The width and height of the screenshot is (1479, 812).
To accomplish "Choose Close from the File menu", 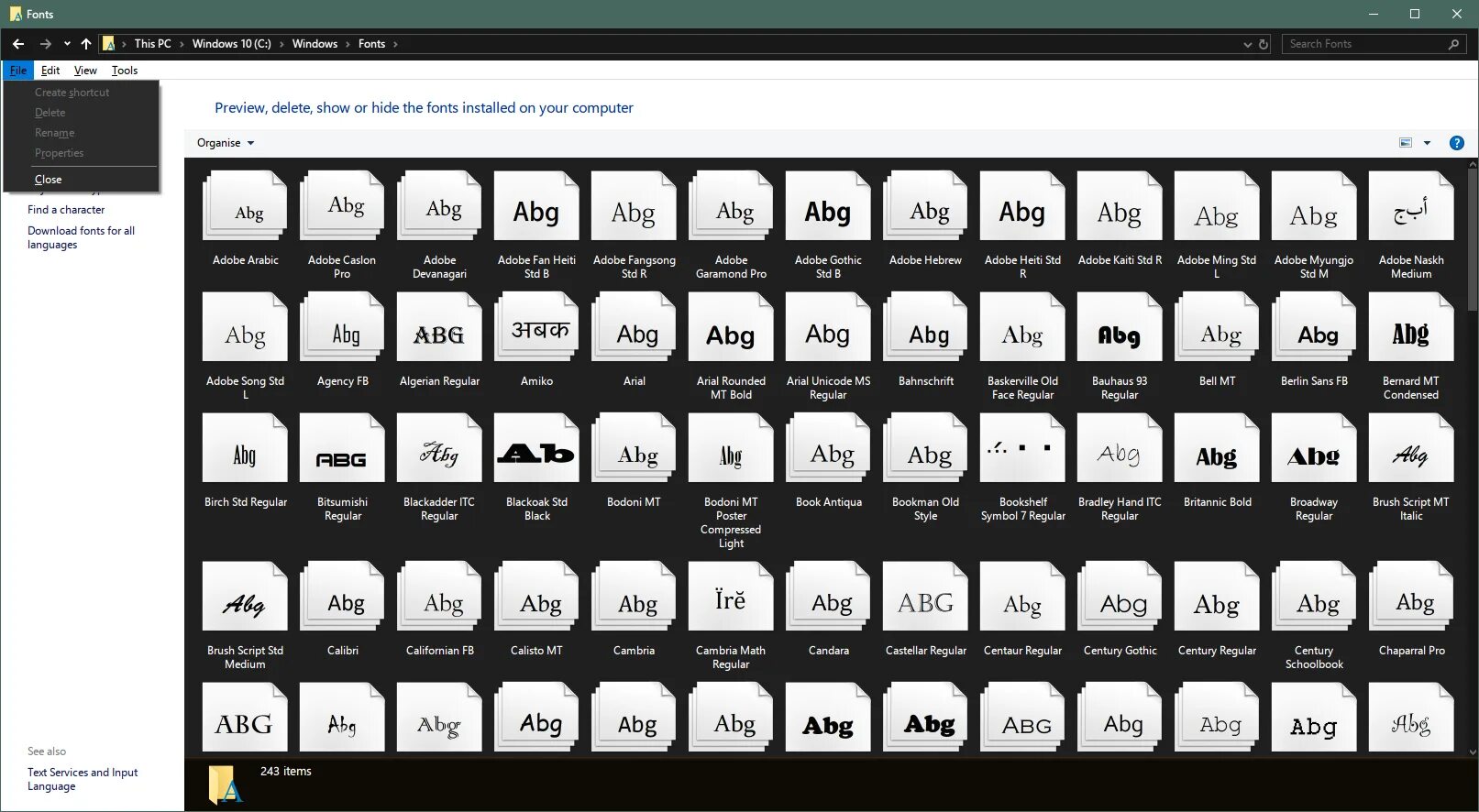I will tap(82, 180).
